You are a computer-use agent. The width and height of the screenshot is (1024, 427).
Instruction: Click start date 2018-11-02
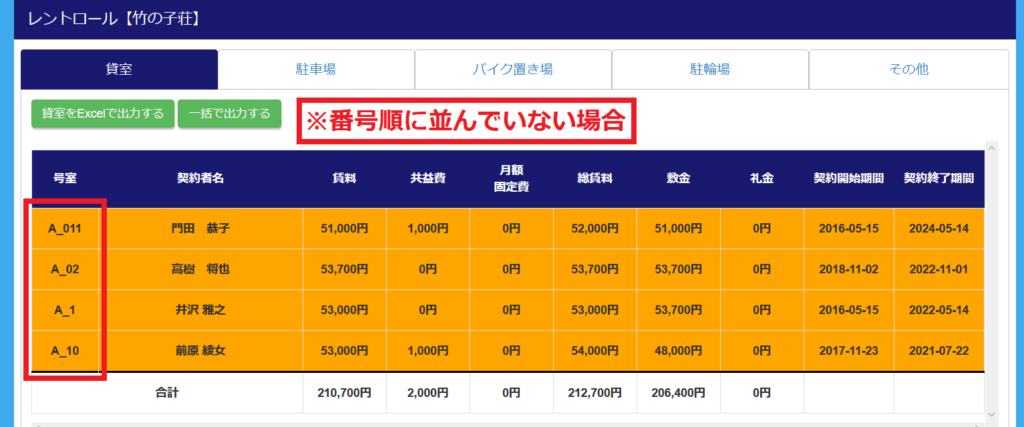(849, 269)
